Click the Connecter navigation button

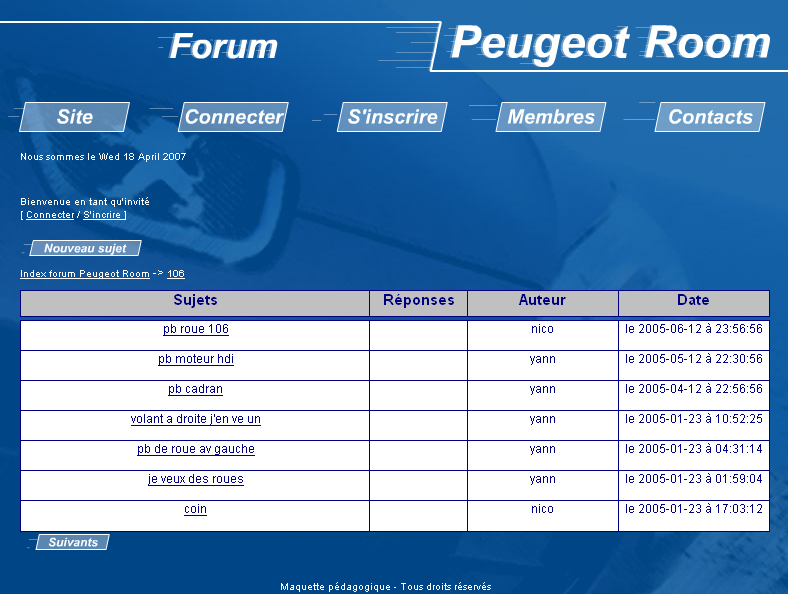click(233, 117)
